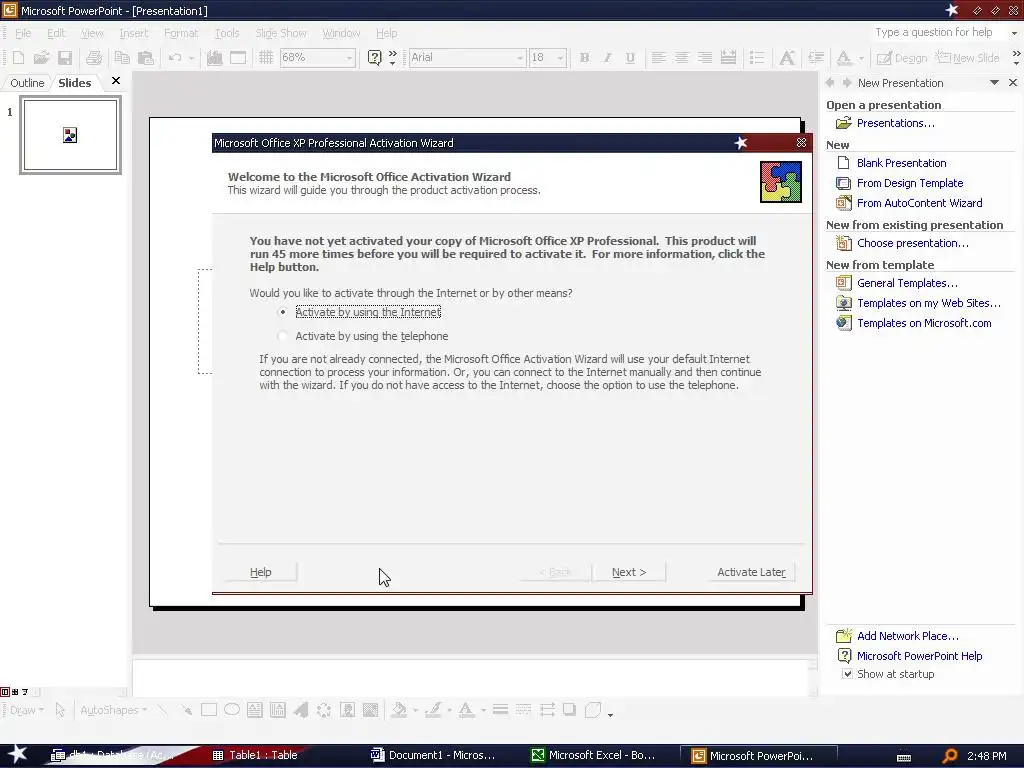Click the Open folder toolbar icon
Viewport: 1024px width, 768px height.
pyautogui.click(x=41, y=57)
